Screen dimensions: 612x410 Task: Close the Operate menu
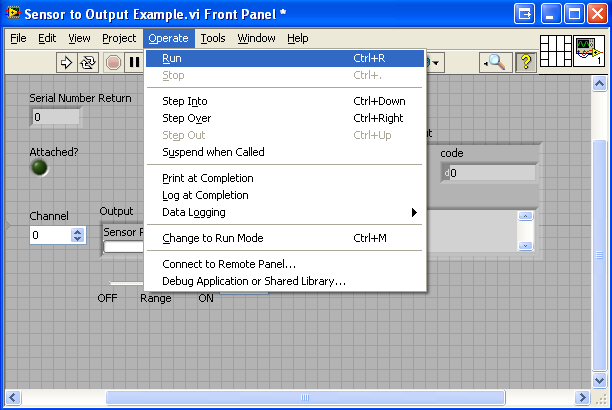coord(168,38)
